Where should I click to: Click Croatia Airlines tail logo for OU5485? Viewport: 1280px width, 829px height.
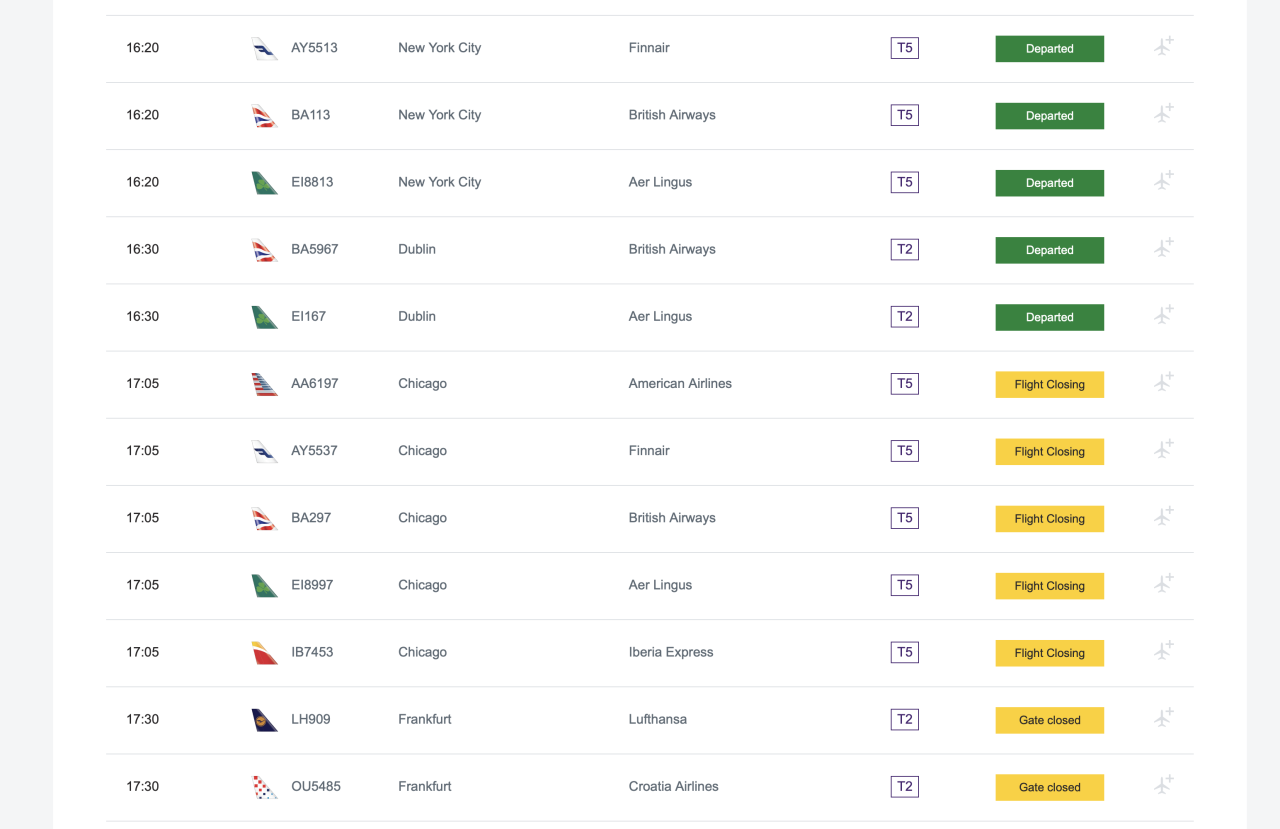(x=264, y=786)
